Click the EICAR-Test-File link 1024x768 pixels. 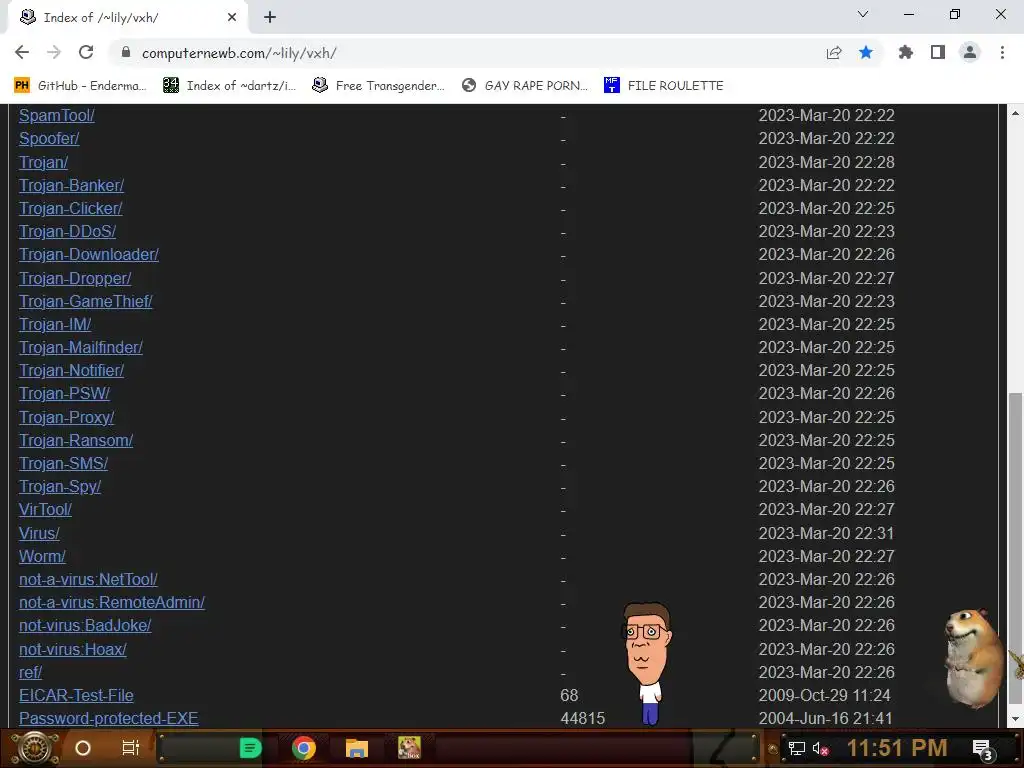(x=76, y=696)
